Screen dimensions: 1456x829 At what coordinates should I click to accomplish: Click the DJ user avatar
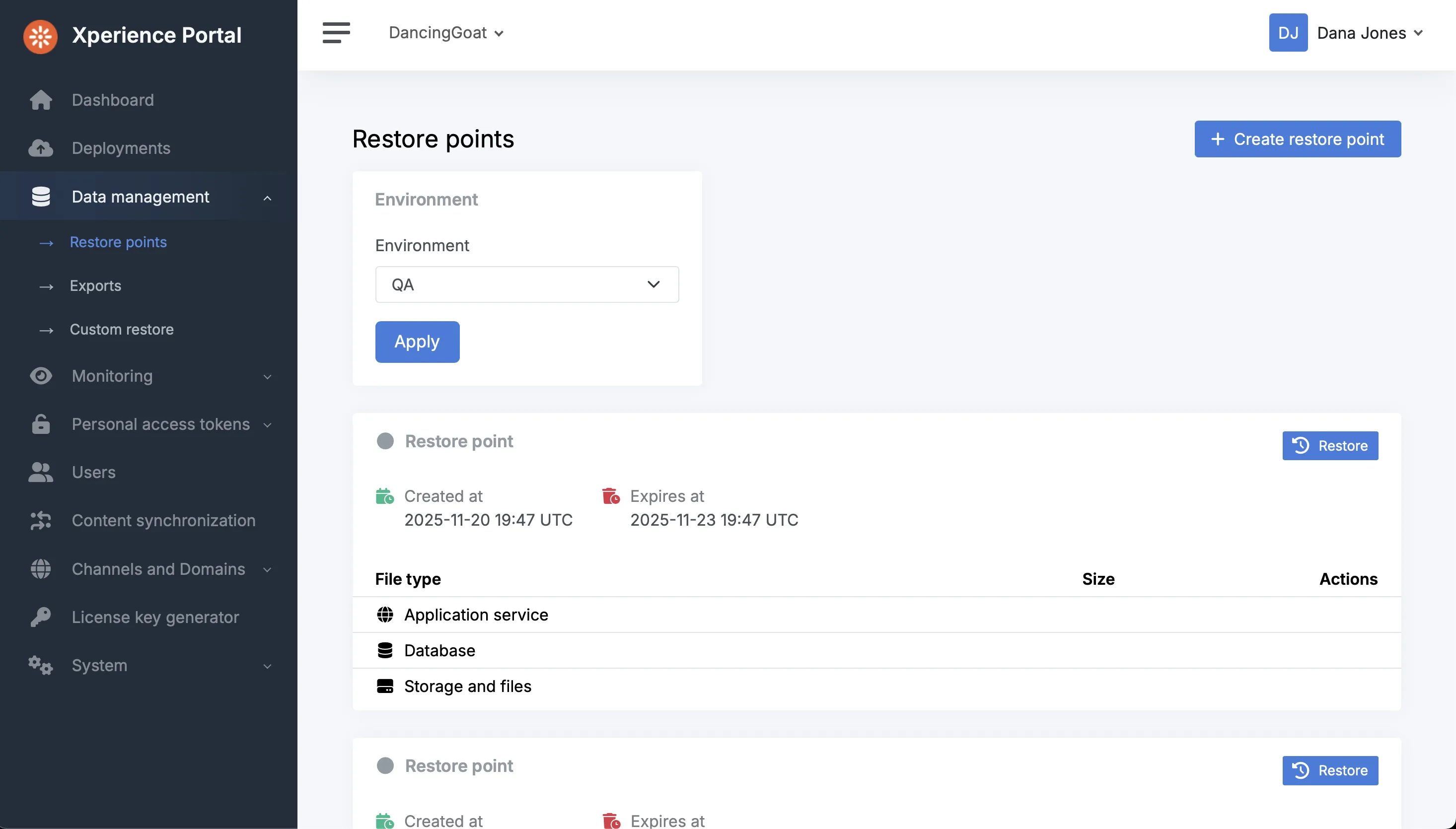pos(1288,32)
